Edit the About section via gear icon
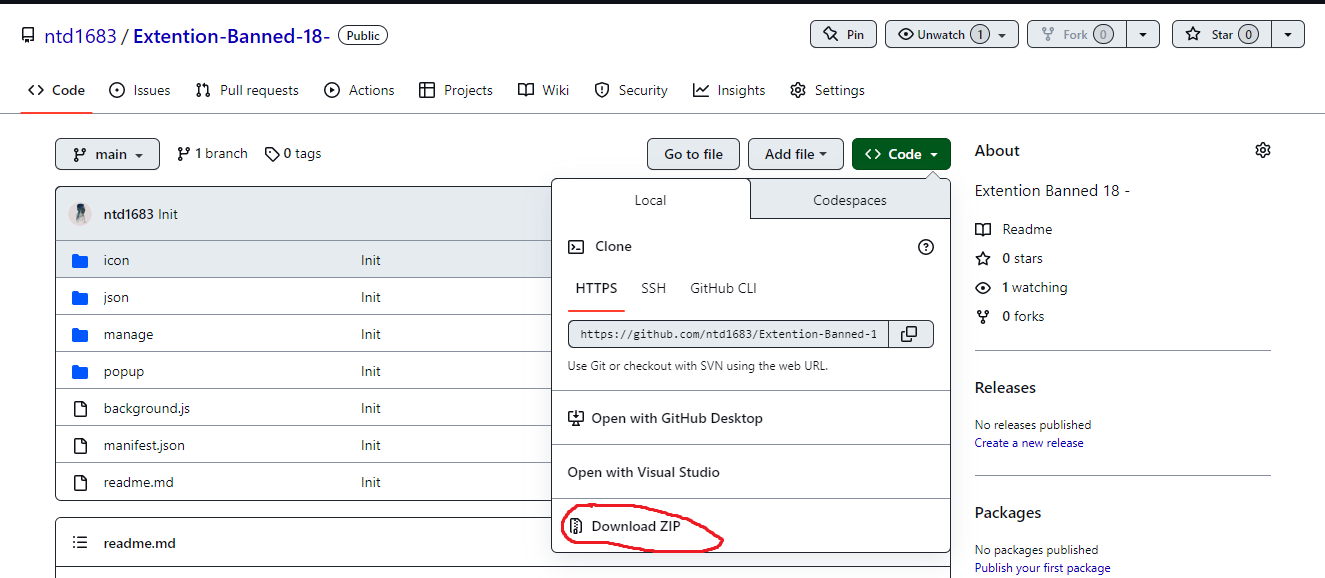The width and height of the screenshot is (1325, 578). pyautogui.click(x=1263, y=150)
